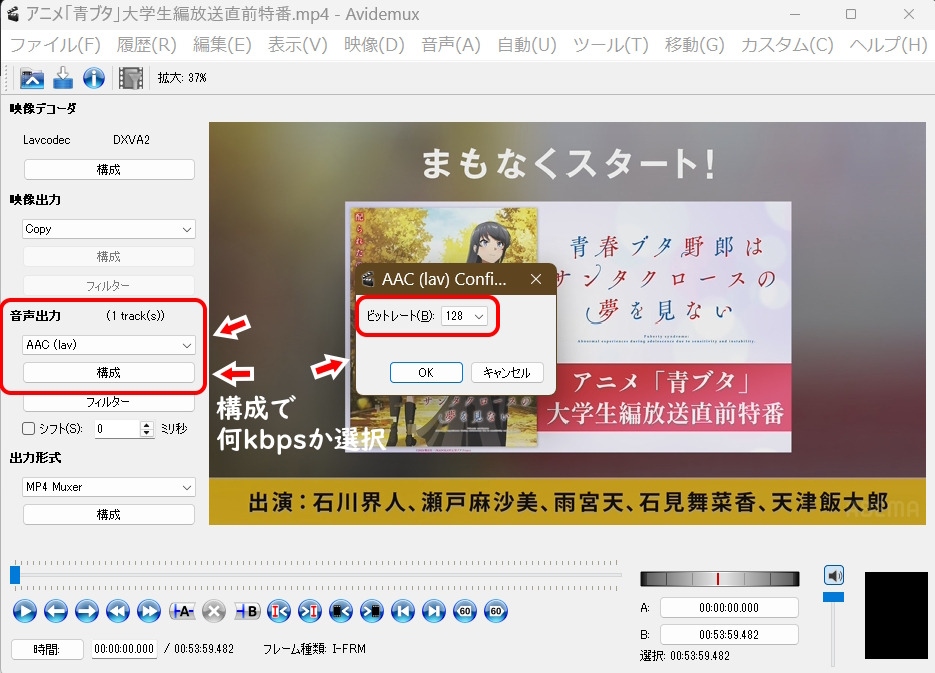This screenshot has width=935, height=673.
Task: Play the video
Action: 24,611
